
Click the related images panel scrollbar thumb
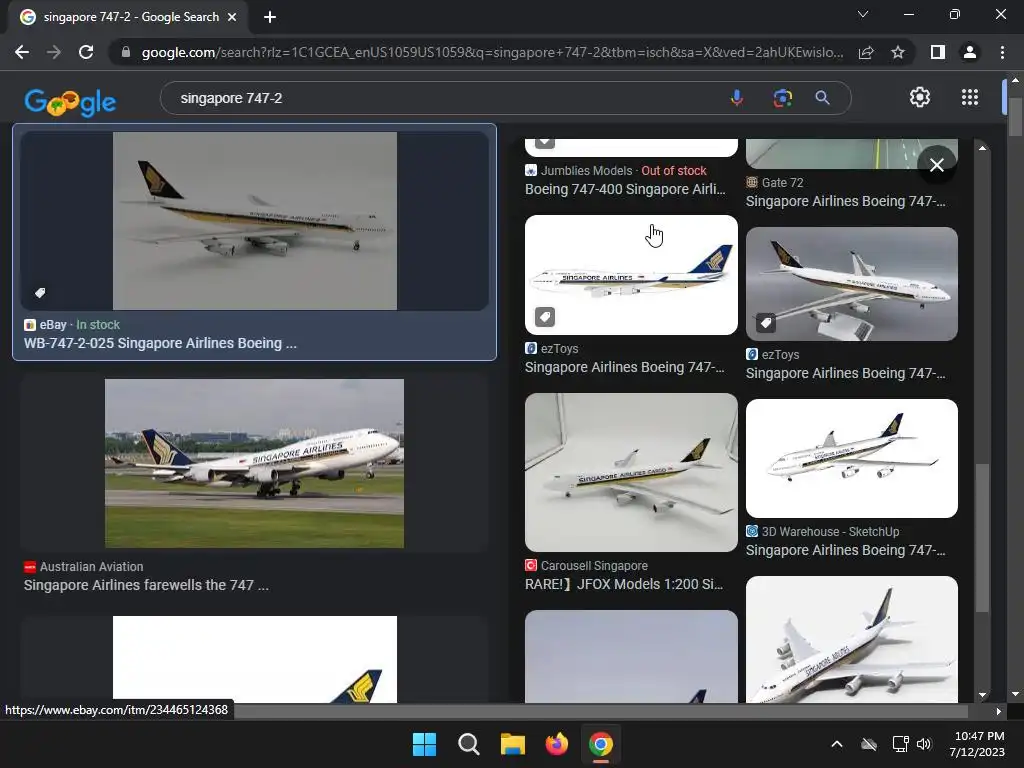982,537
